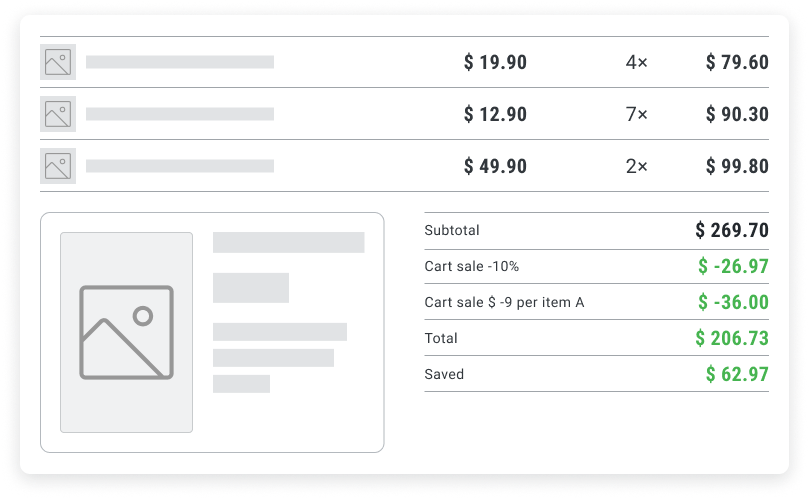
Task: Click the Cart sale $ -9 per item A label
Action: tap(504, 302)
